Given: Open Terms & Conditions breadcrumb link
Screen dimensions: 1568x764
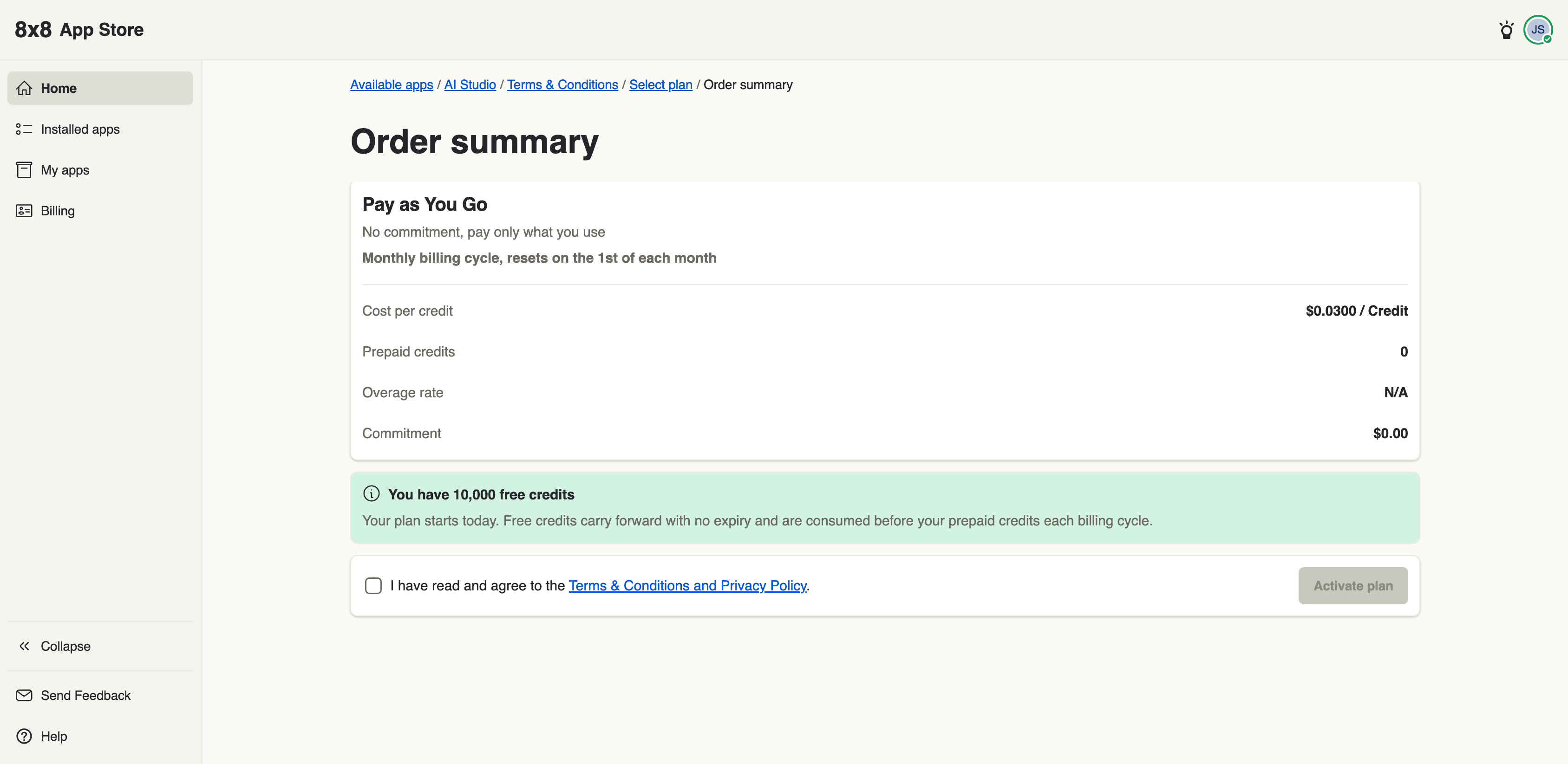Looking at the screenshot, I should pos(562,84).
